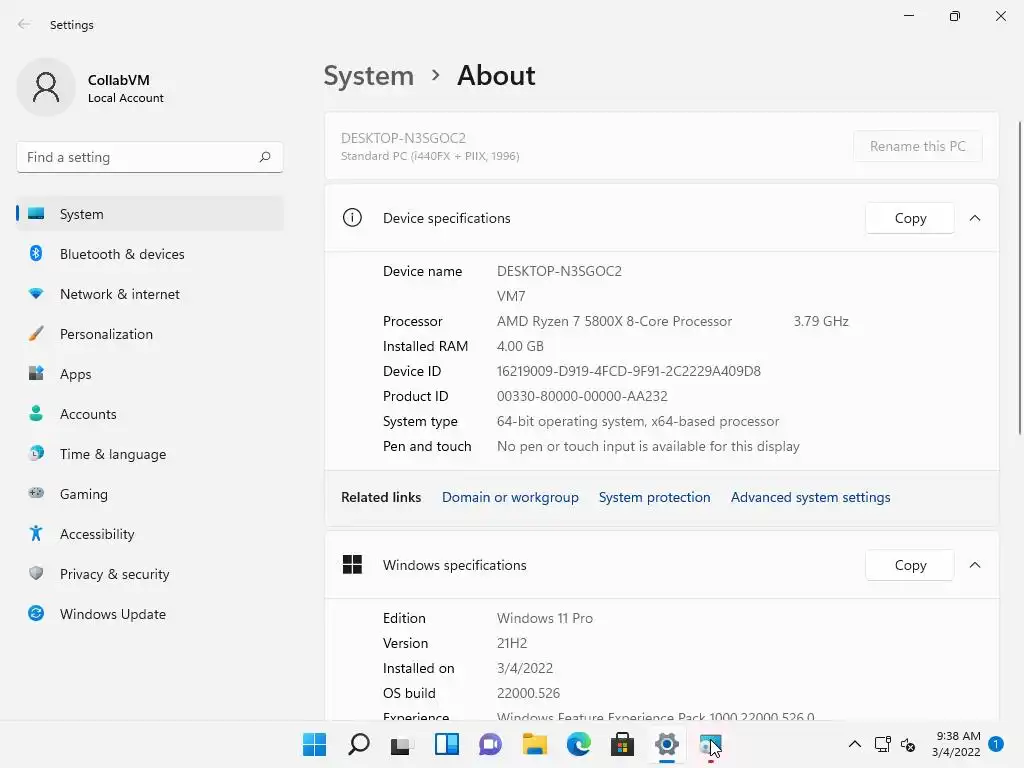This screenshot has width=1024, height=768.
Task: Open Advanced system settings link
Action: 810,497
